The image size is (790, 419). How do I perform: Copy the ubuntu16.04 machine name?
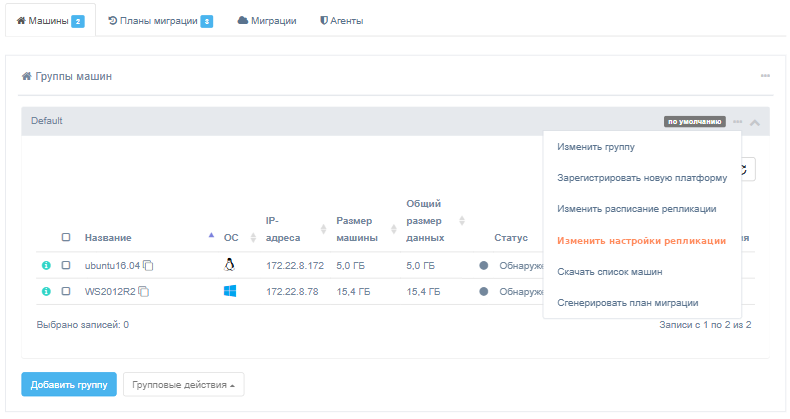(148, 266)
